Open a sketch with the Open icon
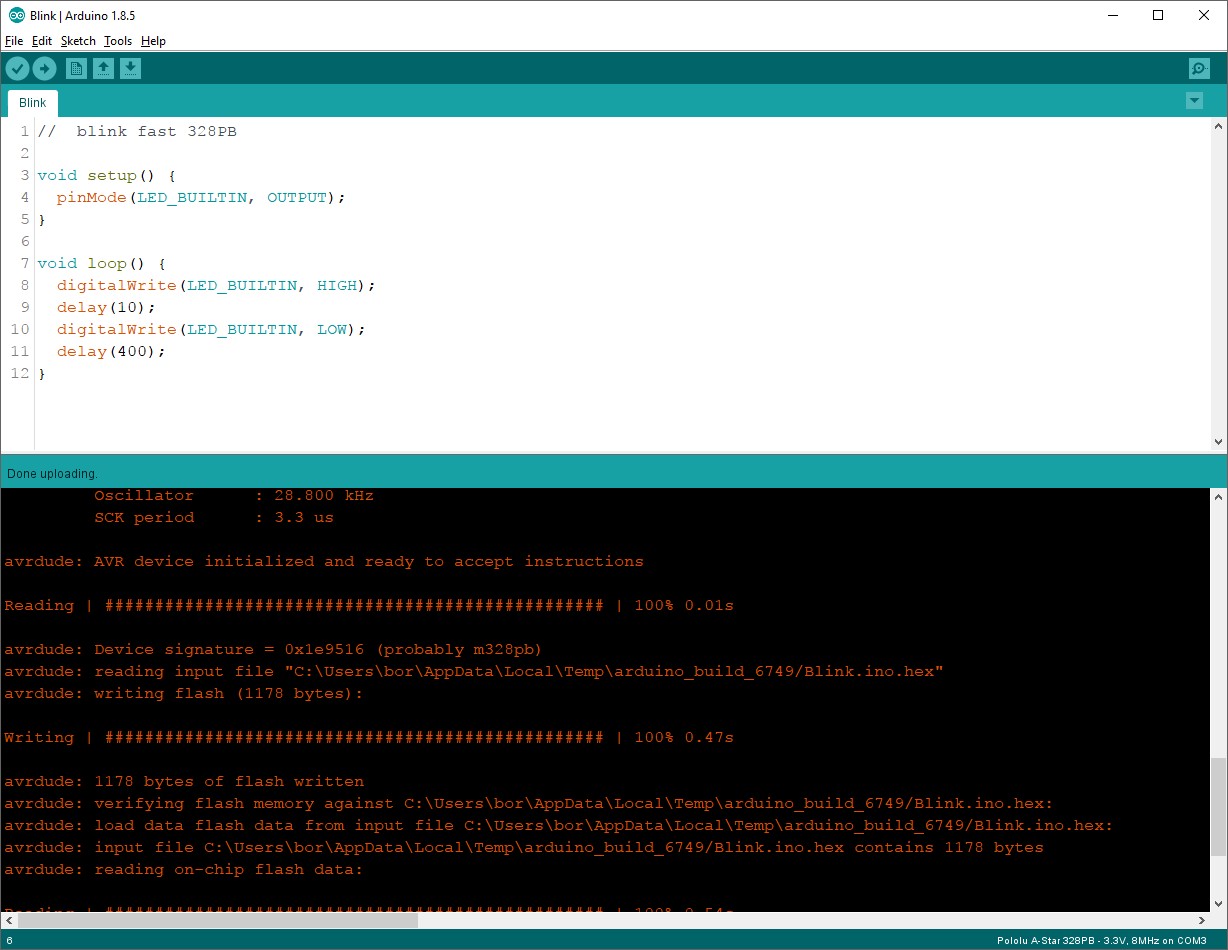The height and width of the screenshot is (950, 1228). (103, 68)
